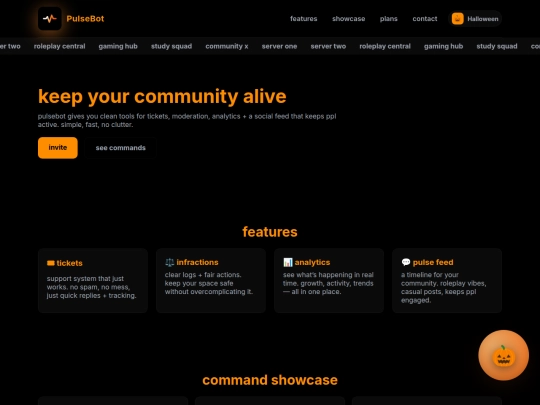The height and width of the screenshot is (405, 540).
Task: Click the orange invite button
Action: [58, 148]
